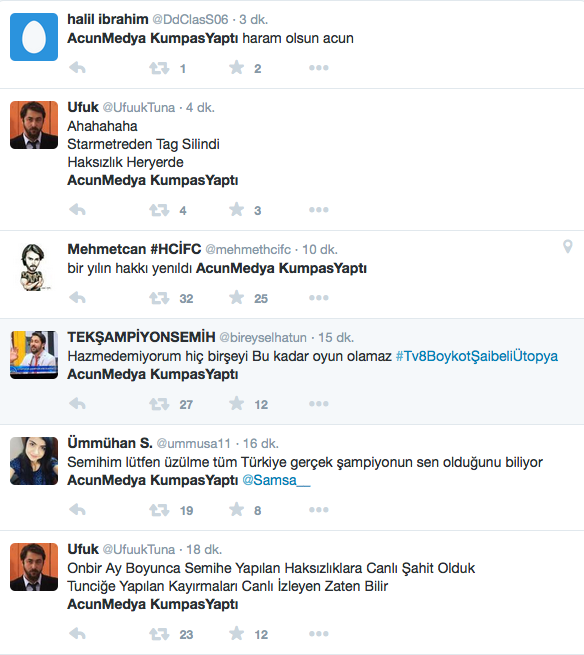This screenshot has width=584, height=655.
Task: Open the 10 dk. timestamp on Mehmetcan's tweet
Action: click(320, 249)
